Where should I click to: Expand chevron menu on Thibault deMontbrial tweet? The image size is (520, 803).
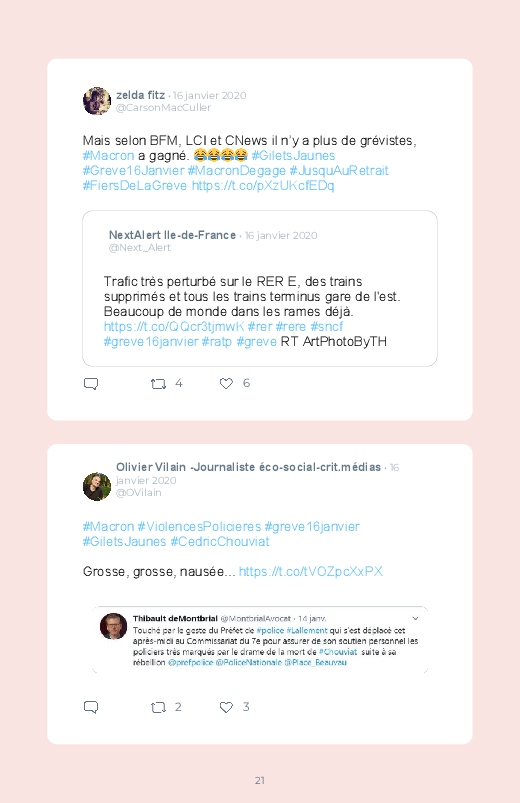coord(415,618)
